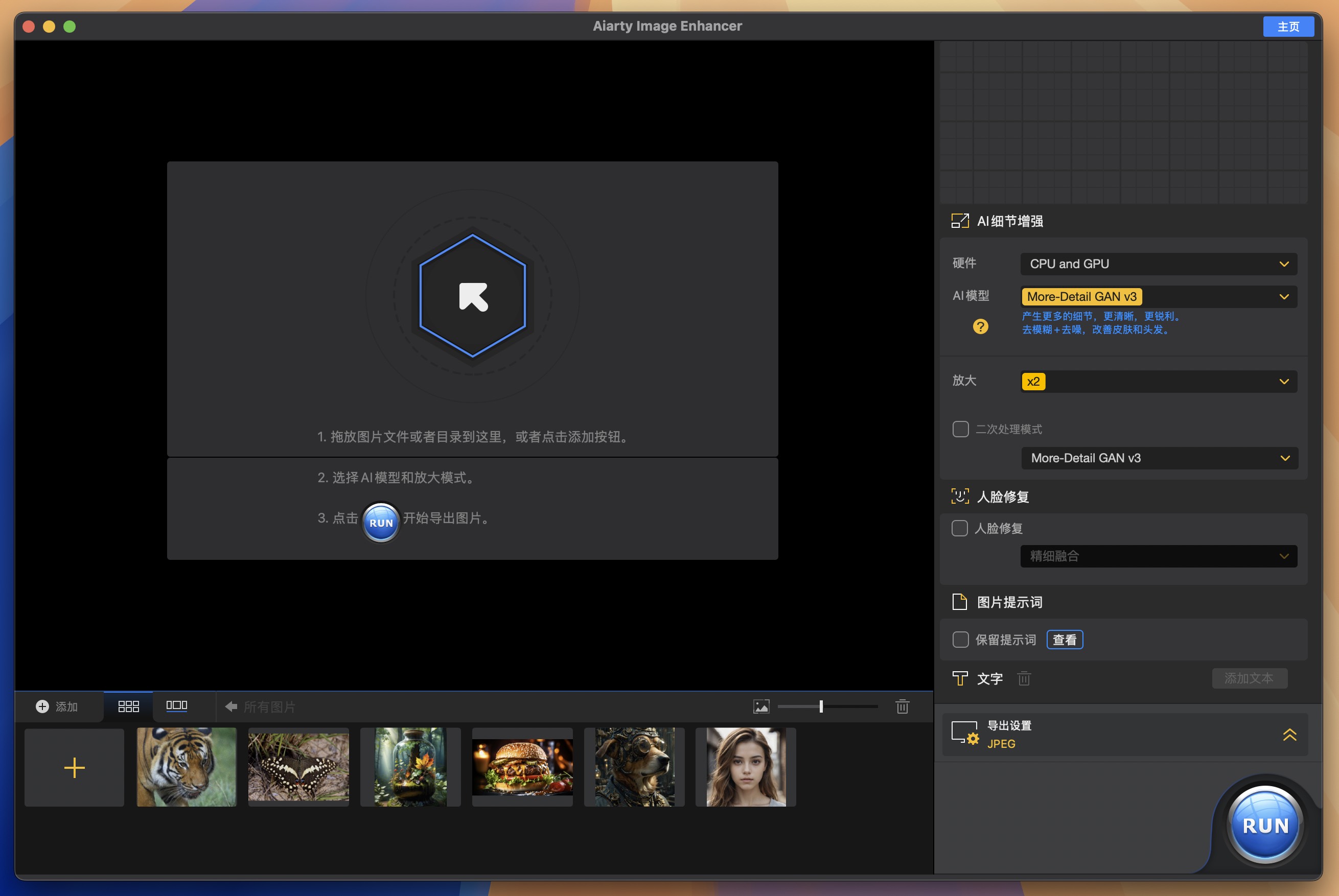Open the 放大 x2 scale dropdown
The width and height of the screenshot is (1339, 896).
coord(1158,381)
